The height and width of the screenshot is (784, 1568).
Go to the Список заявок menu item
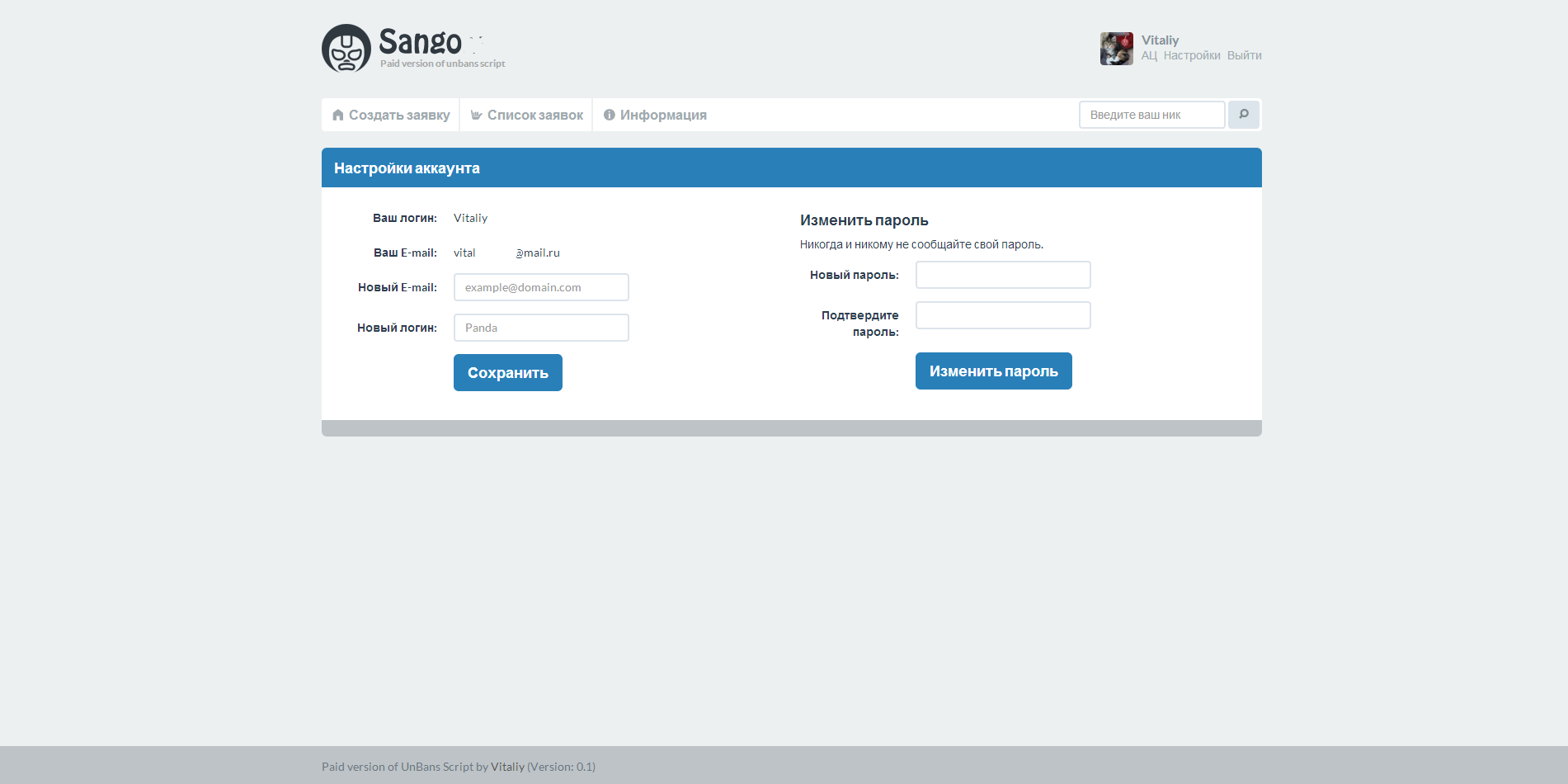coord(526,115)
